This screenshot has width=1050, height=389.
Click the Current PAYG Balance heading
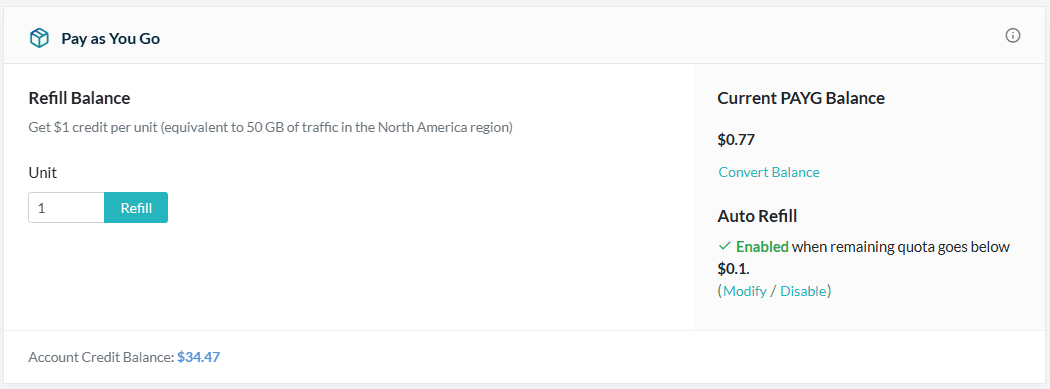(x=801, y=98)
